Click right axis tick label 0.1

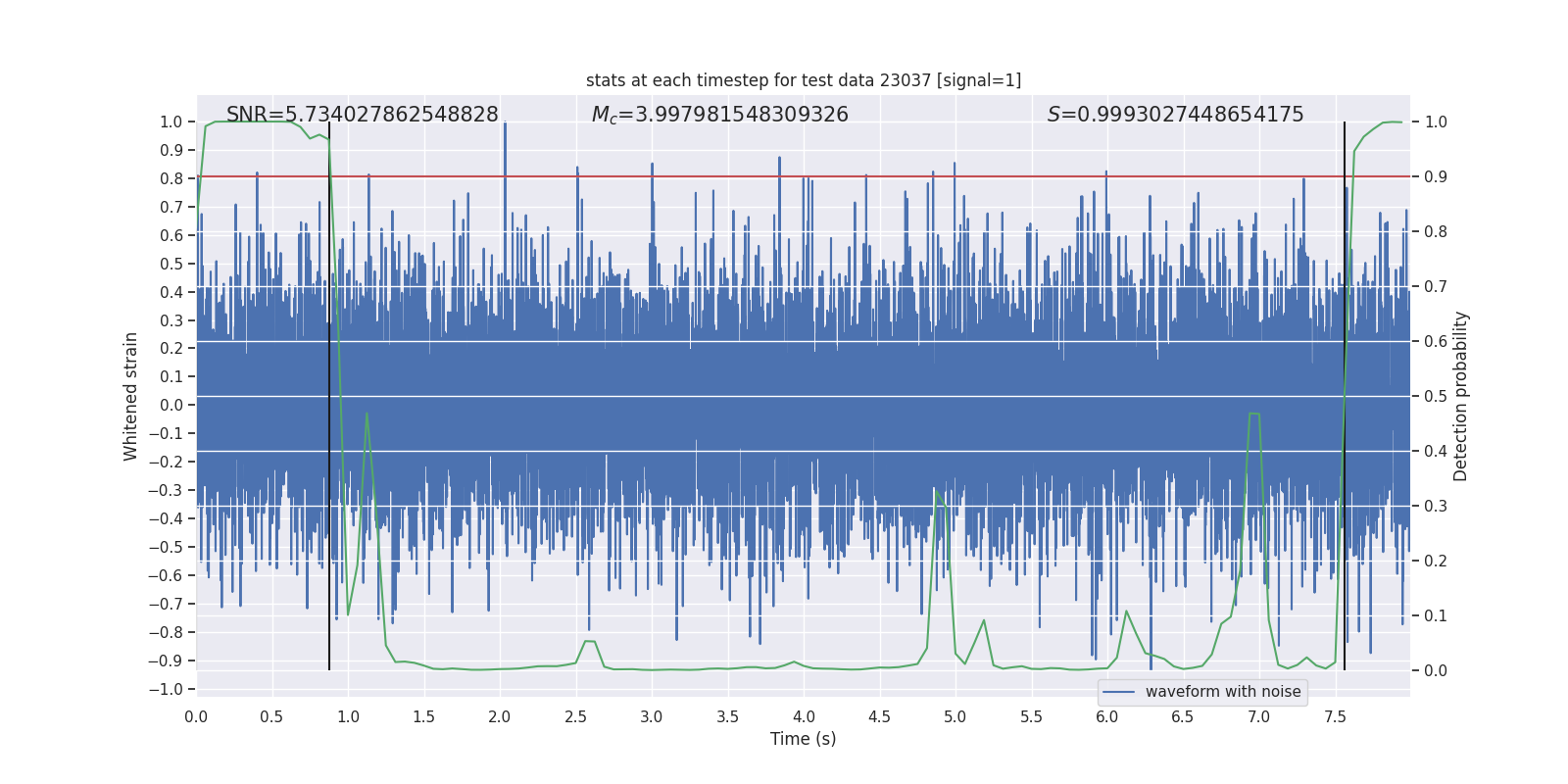coord(1436,615)
